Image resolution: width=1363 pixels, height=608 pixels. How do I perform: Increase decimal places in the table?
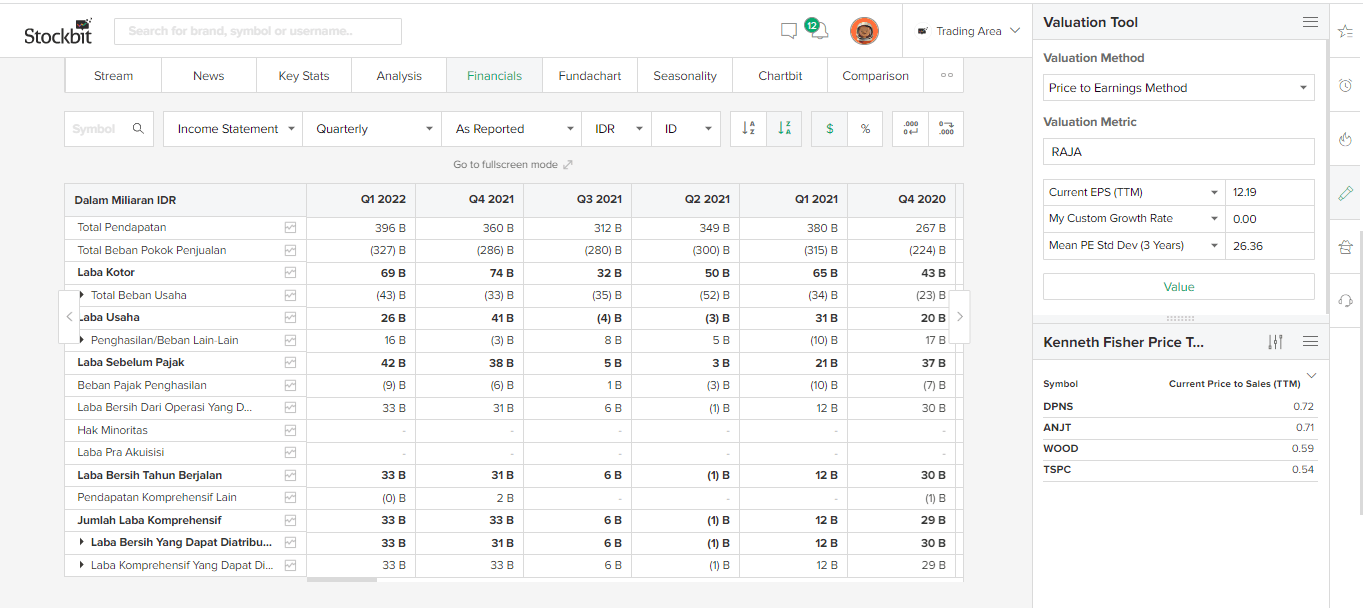[x=946, y=129]
